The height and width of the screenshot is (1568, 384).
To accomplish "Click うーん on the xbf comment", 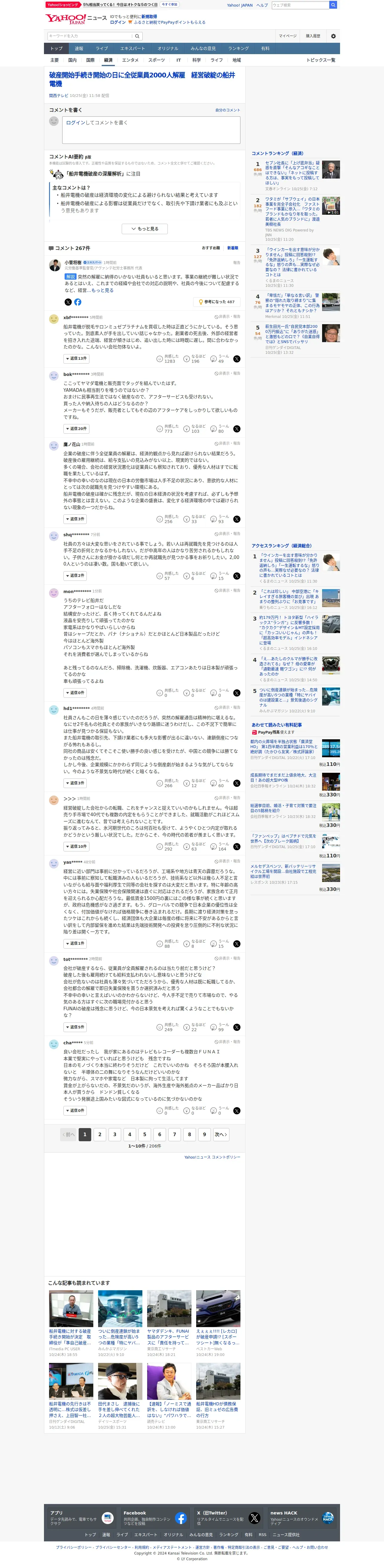I will point(220,359).
